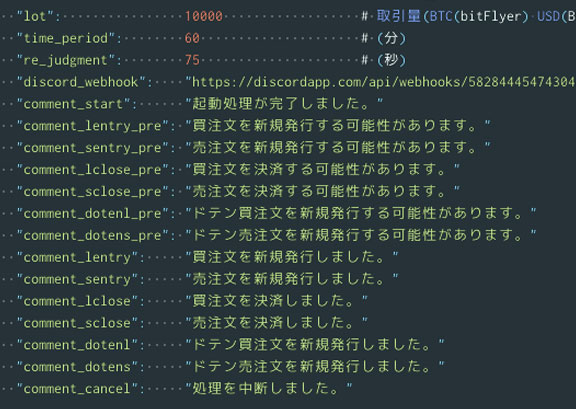
Task: Click the comment_dotens_pre message text
Action: tap(361, 235)
